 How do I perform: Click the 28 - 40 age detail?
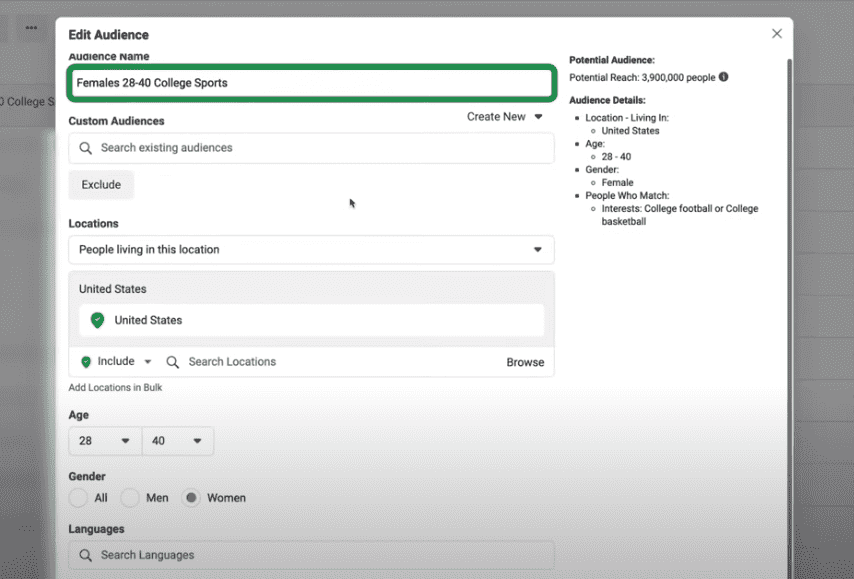(x=616, y=157)
